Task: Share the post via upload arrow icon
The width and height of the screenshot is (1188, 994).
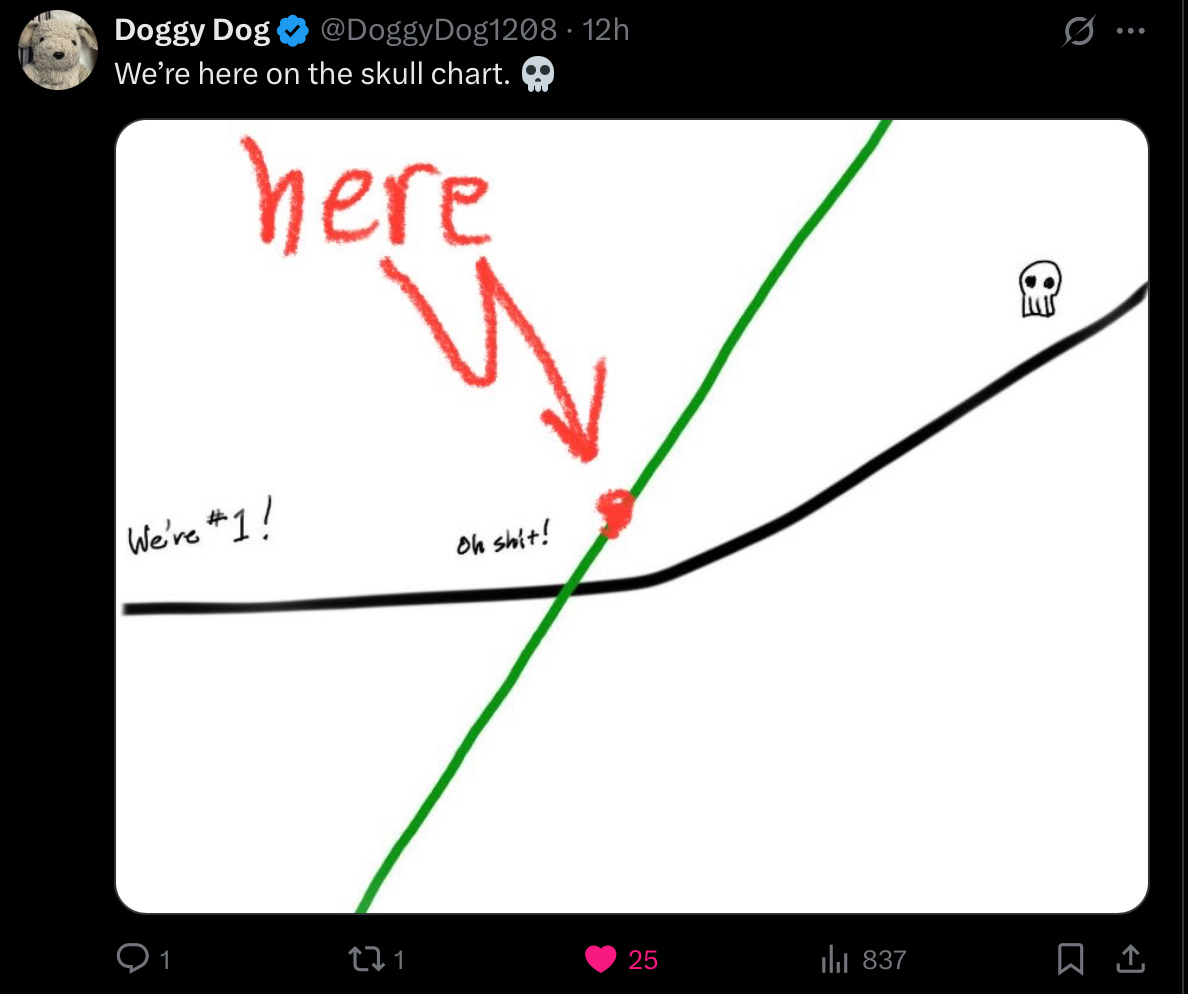Action: (1130, 958)
